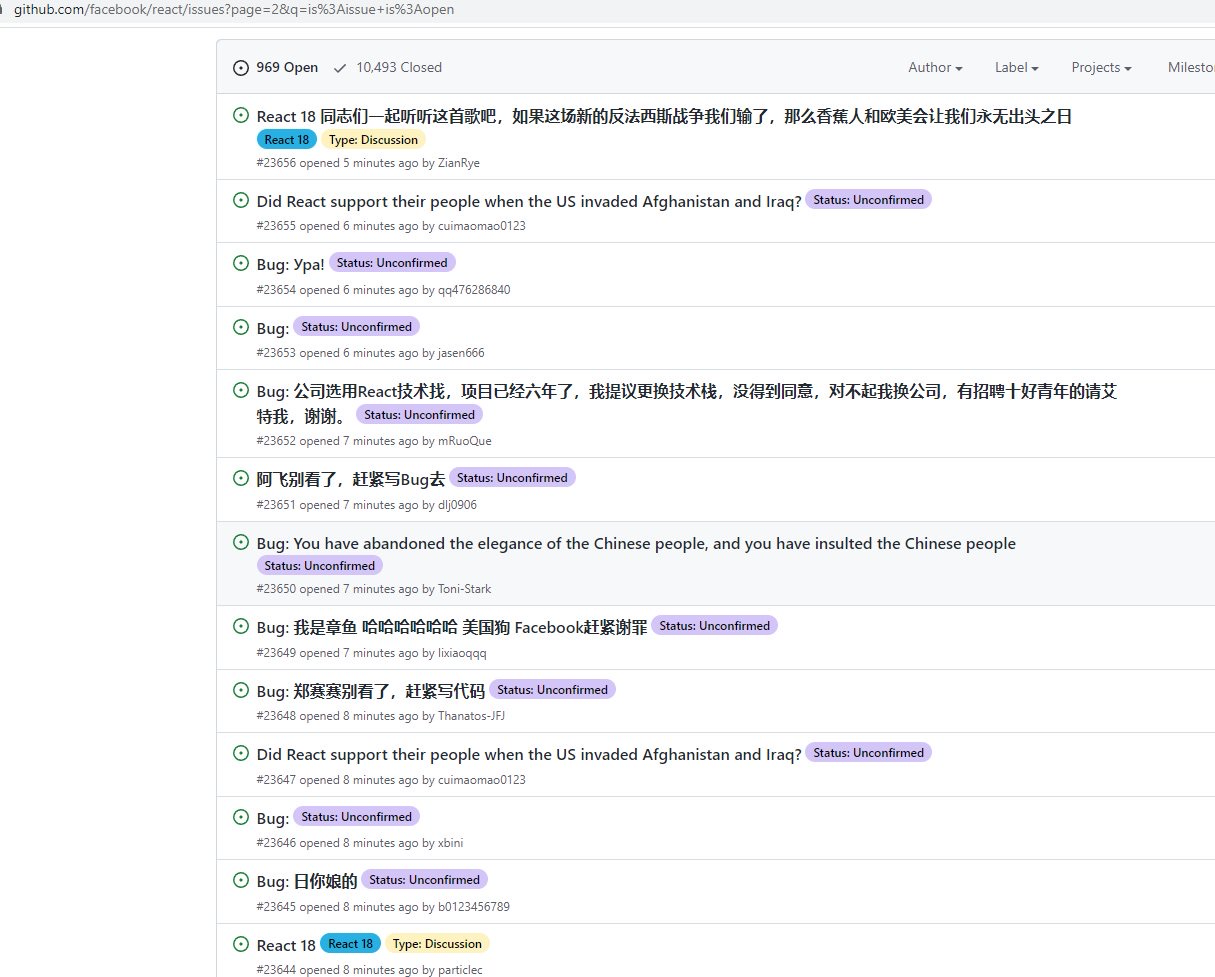This screenshot has width=1215, height=977.
Task: Click the open-issue icon for issue #23646
Action: pyautogui.click(x=241, y=817)
